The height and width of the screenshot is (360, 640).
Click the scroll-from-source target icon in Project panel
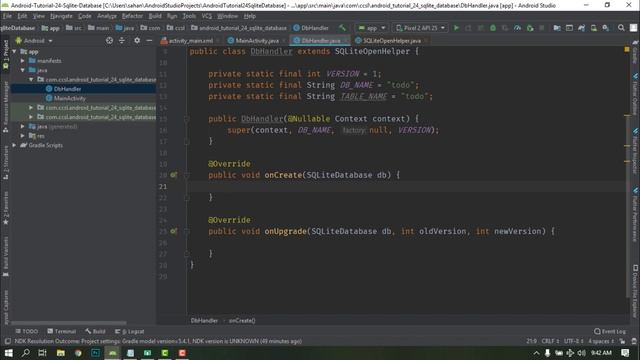(x=109, y=40)
